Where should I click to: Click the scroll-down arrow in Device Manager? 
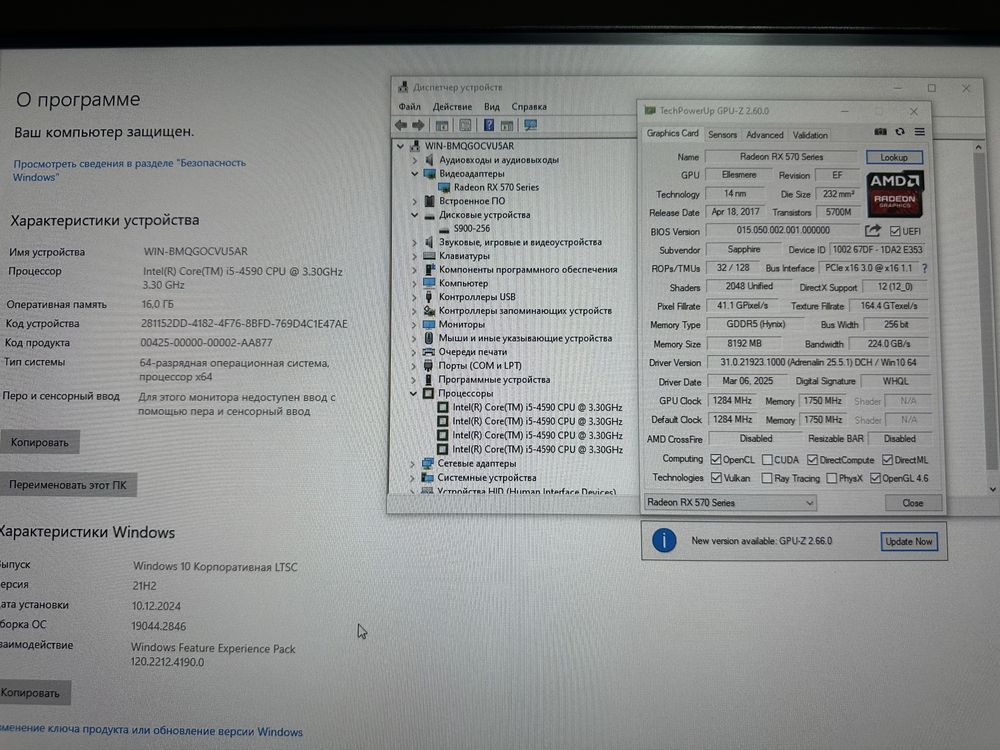(992, 489)
